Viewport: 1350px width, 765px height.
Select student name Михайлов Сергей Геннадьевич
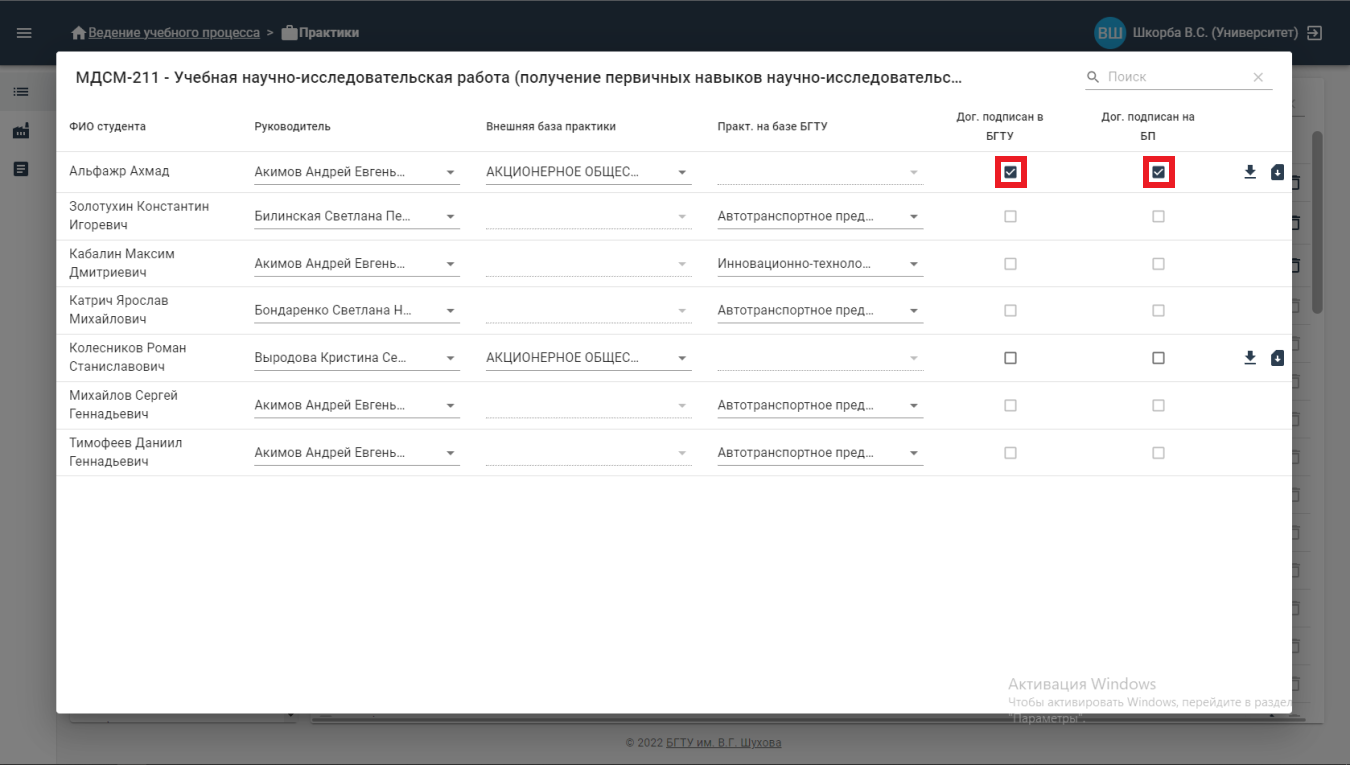point(123,405)
